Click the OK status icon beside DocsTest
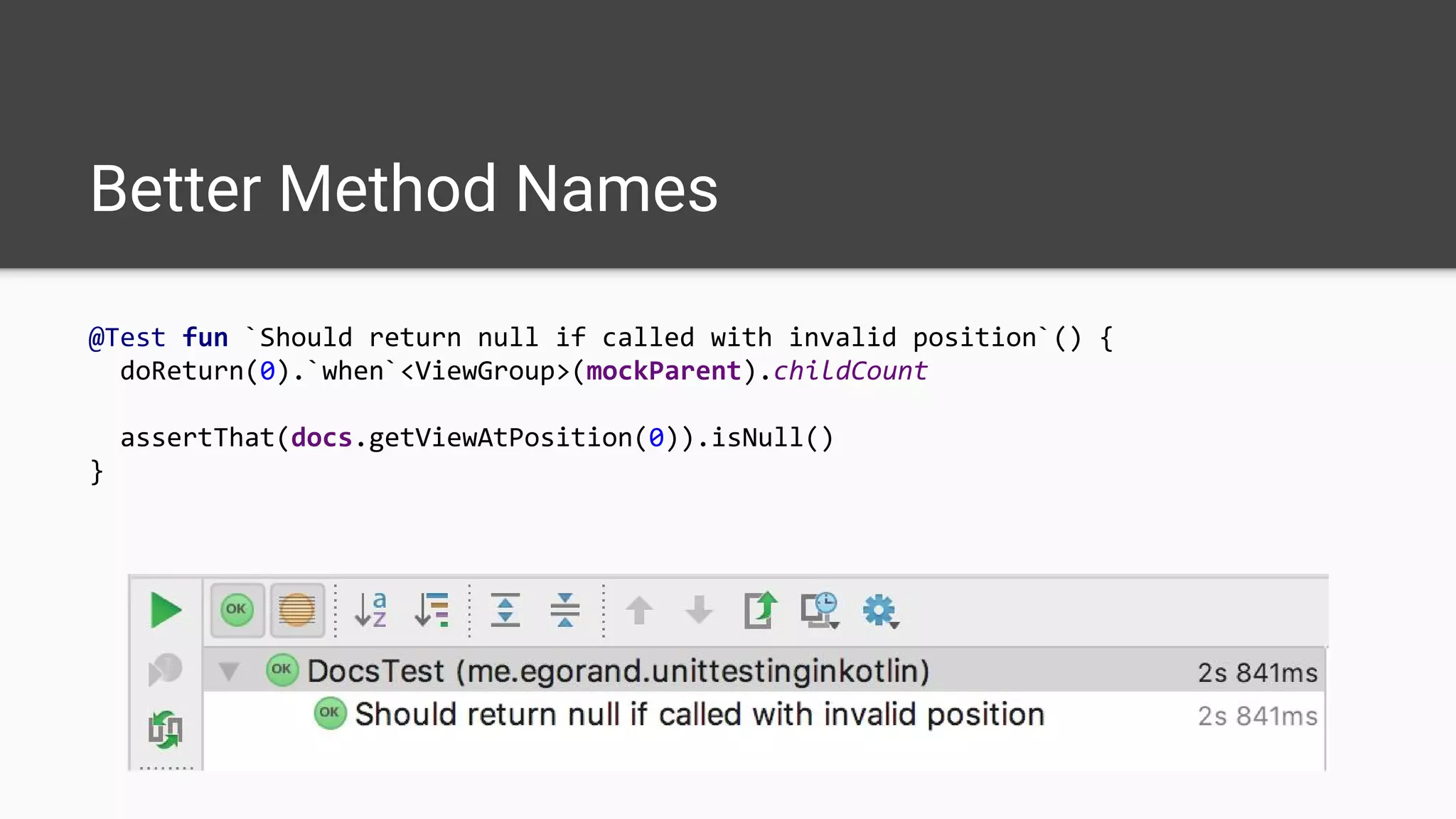 point(282,670)
